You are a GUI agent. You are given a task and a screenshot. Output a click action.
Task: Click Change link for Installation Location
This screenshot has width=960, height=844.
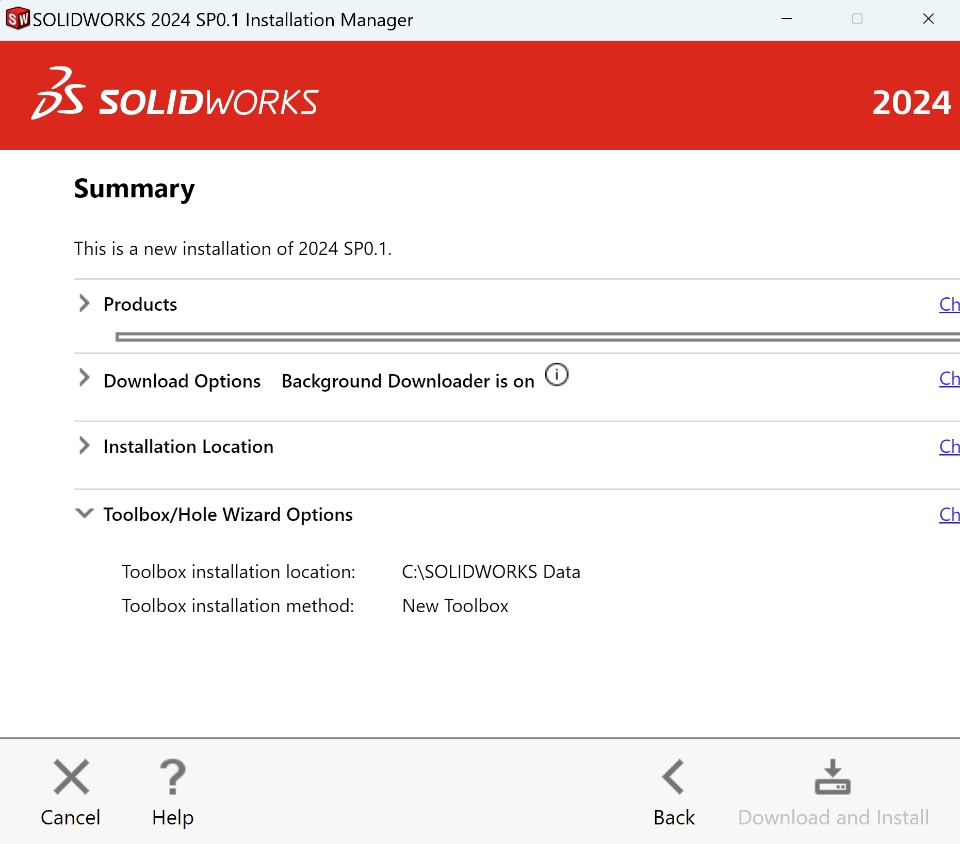[x=949, y=447]
